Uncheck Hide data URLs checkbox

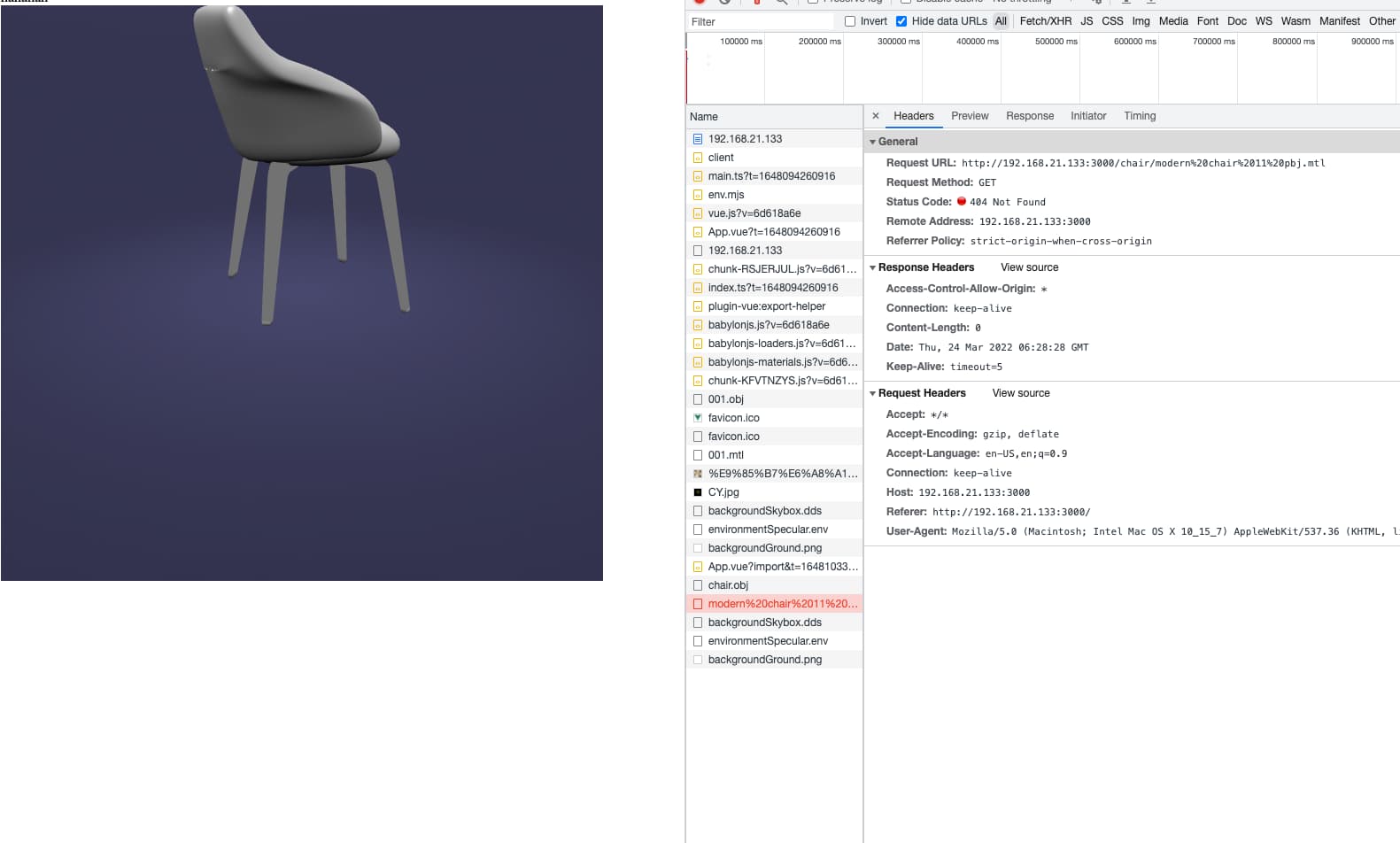[x=901, y=21]
